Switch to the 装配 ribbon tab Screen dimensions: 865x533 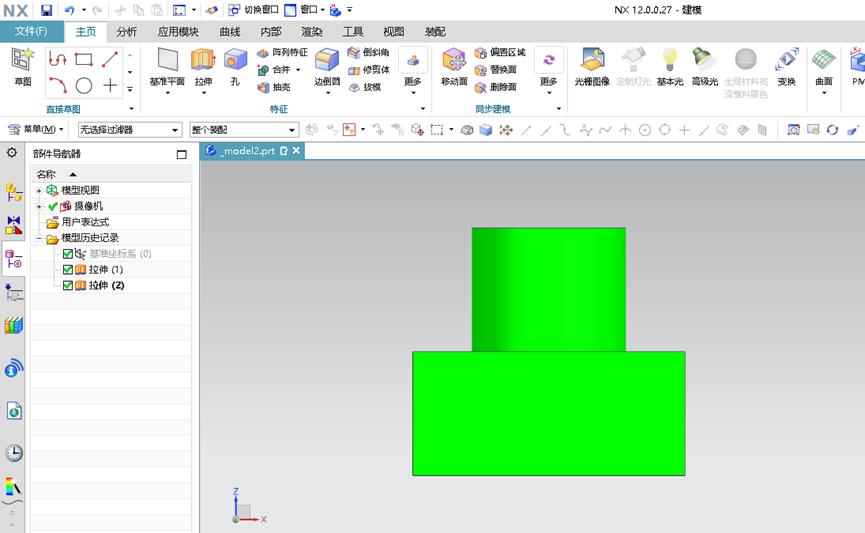[435, 32]
